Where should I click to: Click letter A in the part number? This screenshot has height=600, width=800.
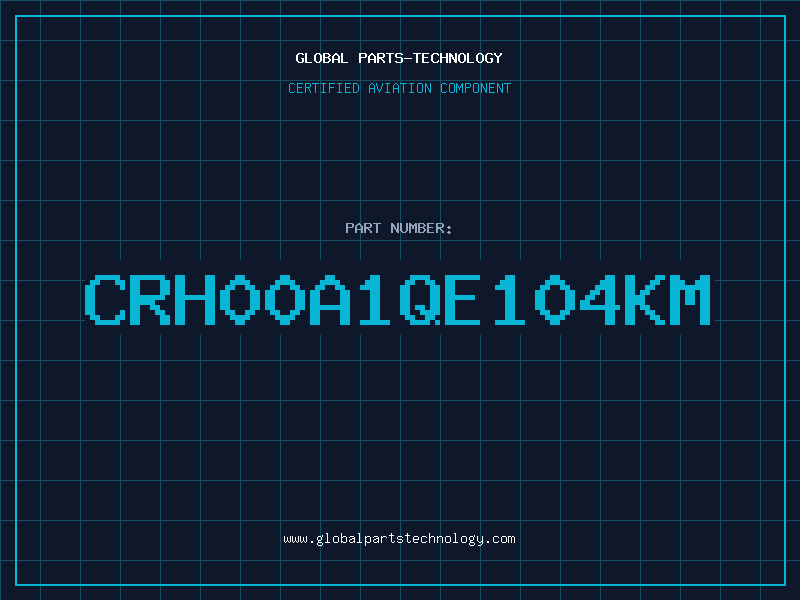coord(330,299)
